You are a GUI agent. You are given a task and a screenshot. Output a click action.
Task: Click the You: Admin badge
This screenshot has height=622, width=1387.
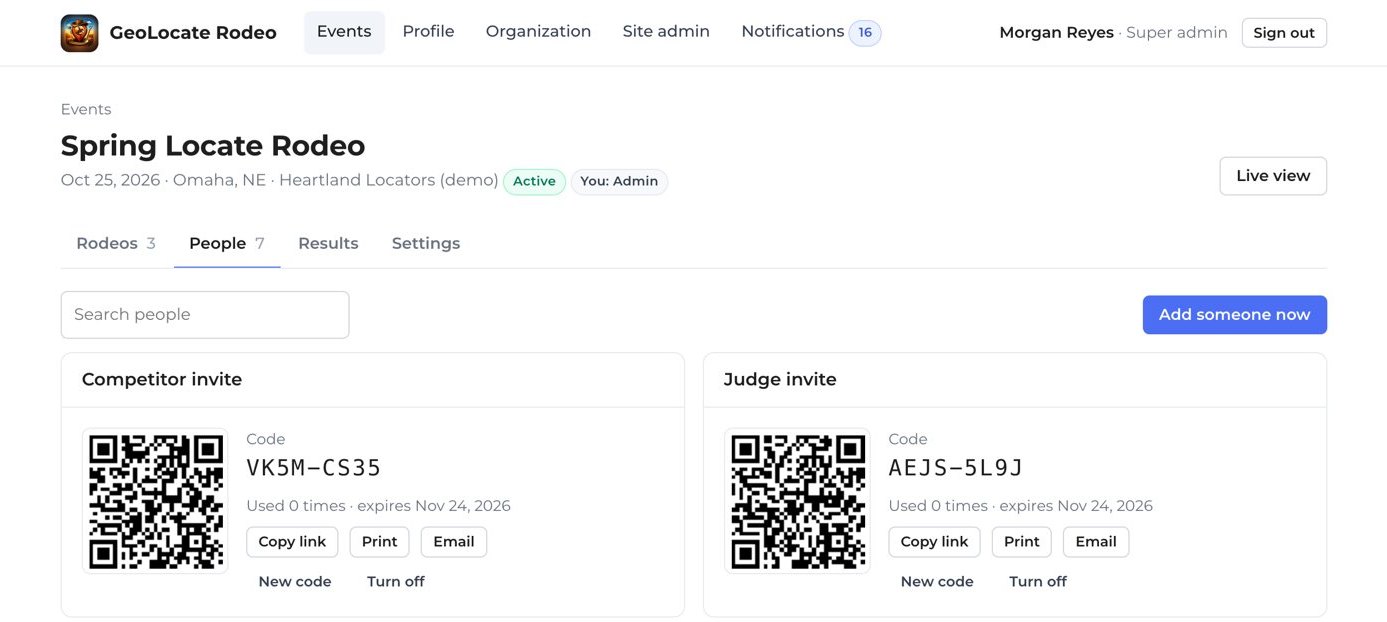pyautogui.click(x=619, y=182)
